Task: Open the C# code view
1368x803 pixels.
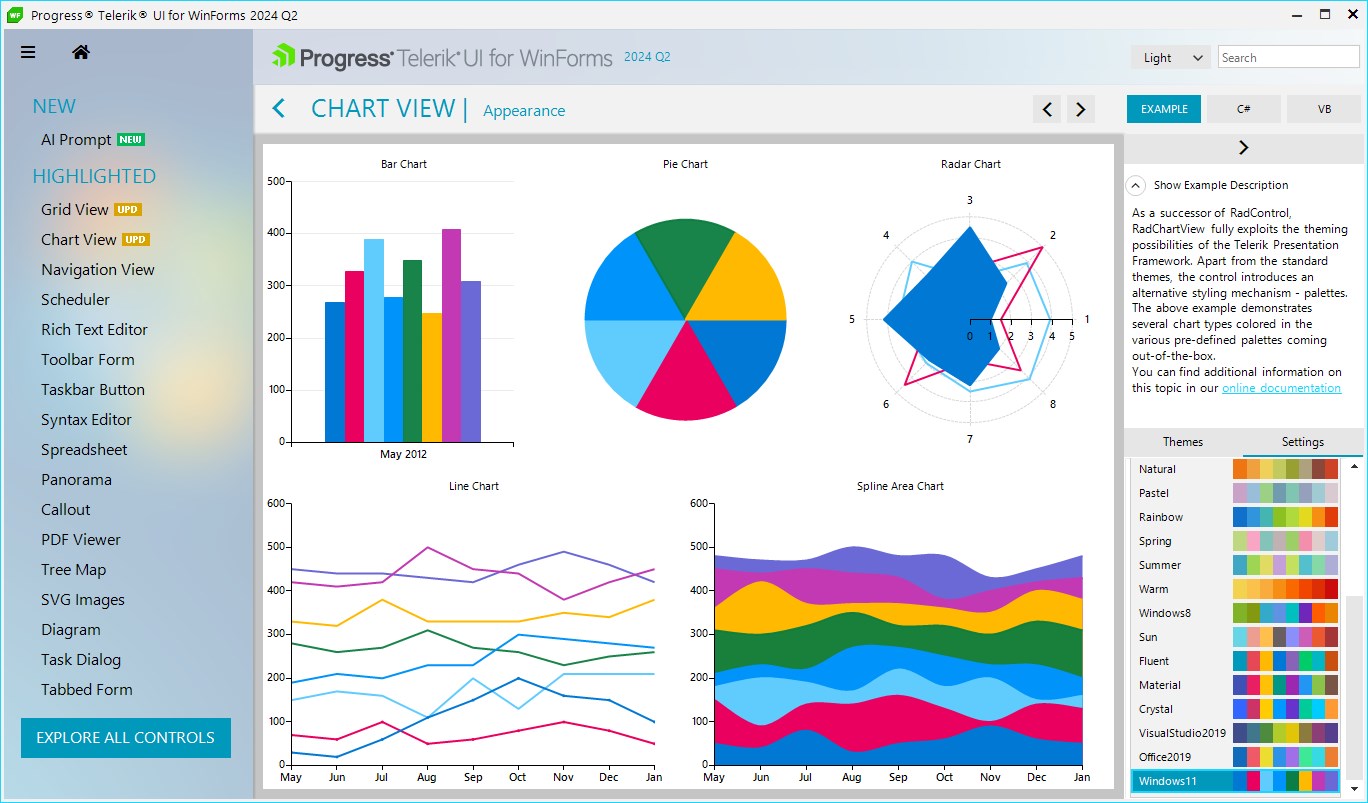Action: click(x=1244, y=109)
